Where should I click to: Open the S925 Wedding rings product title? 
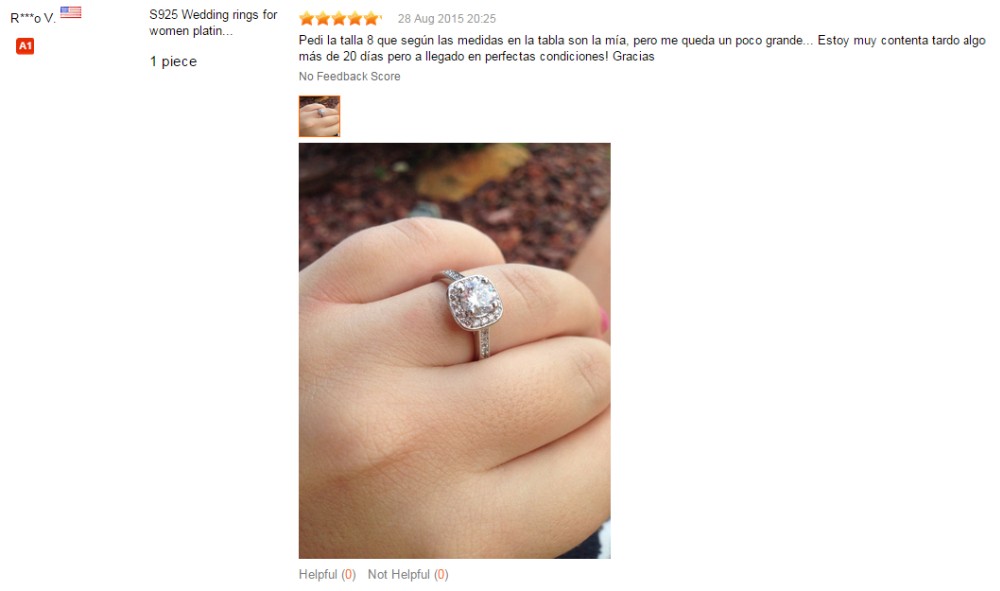213,22
